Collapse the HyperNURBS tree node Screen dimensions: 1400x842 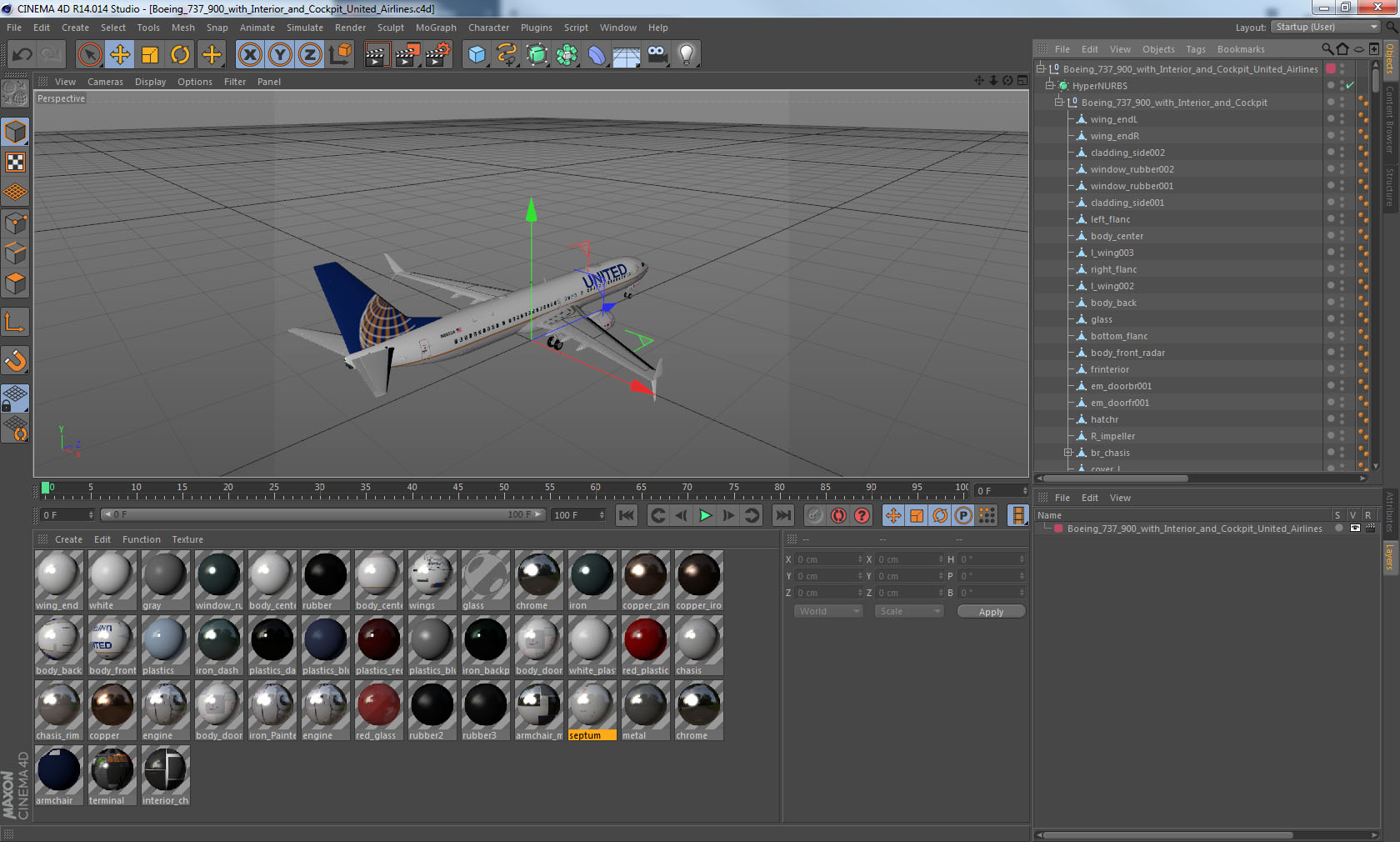1050,86
